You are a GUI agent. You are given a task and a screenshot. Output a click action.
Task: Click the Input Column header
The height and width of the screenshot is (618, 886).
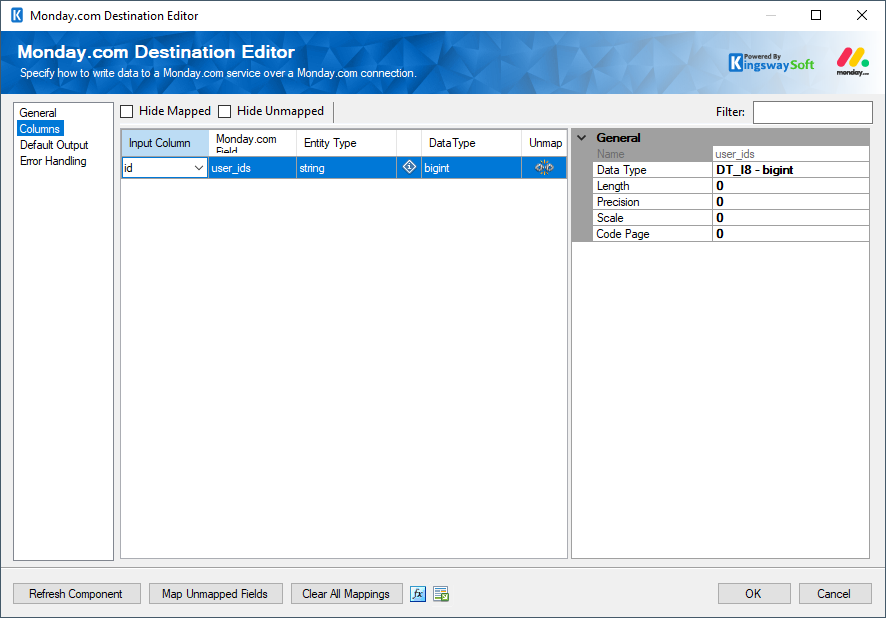point(165,143)
